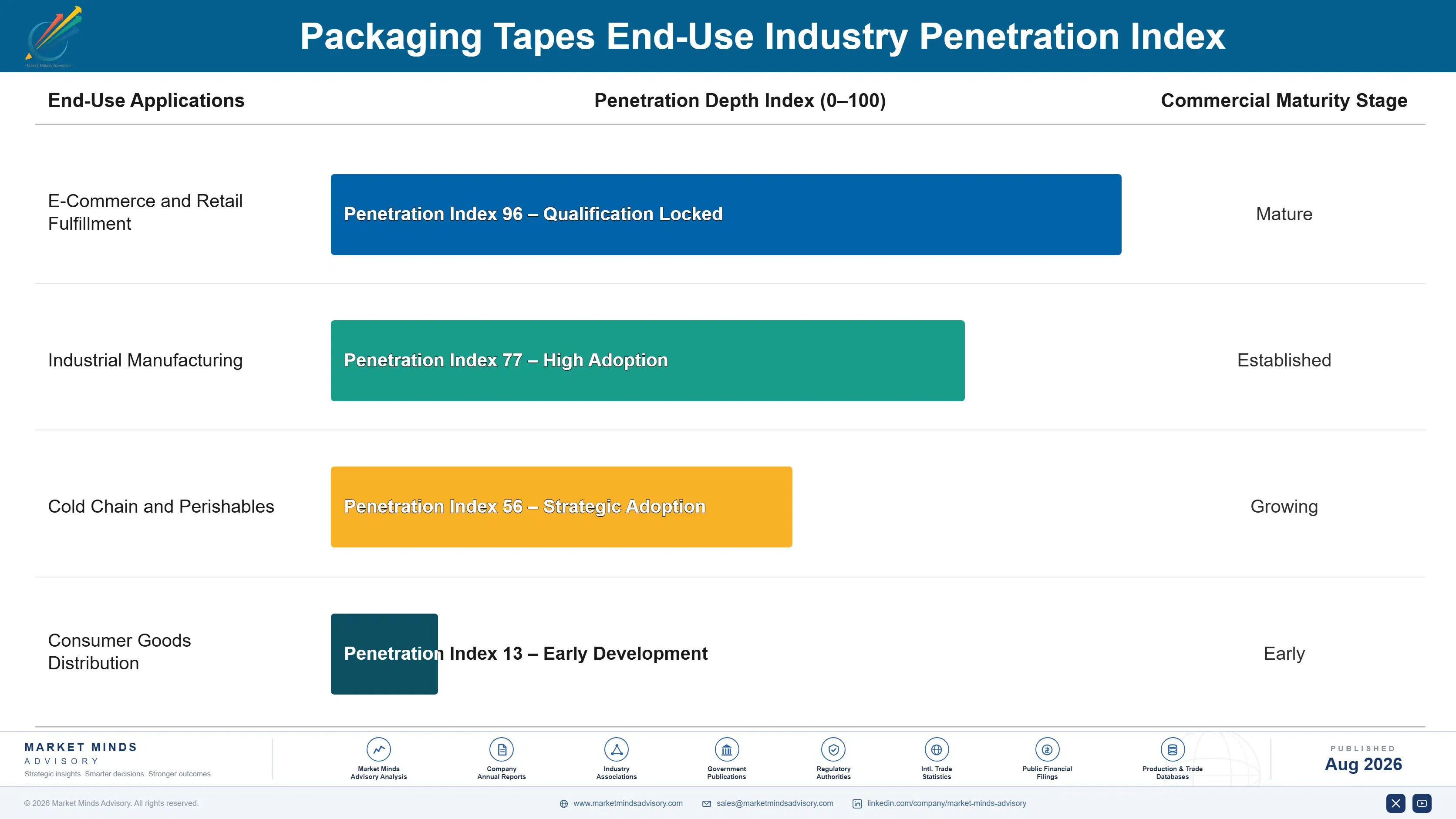Image resolution: width=1456 pixels, height=819 pixels.
Task: Select E-Commerce and Retail Fulfillment label
Action: click(x=145, y=212)
